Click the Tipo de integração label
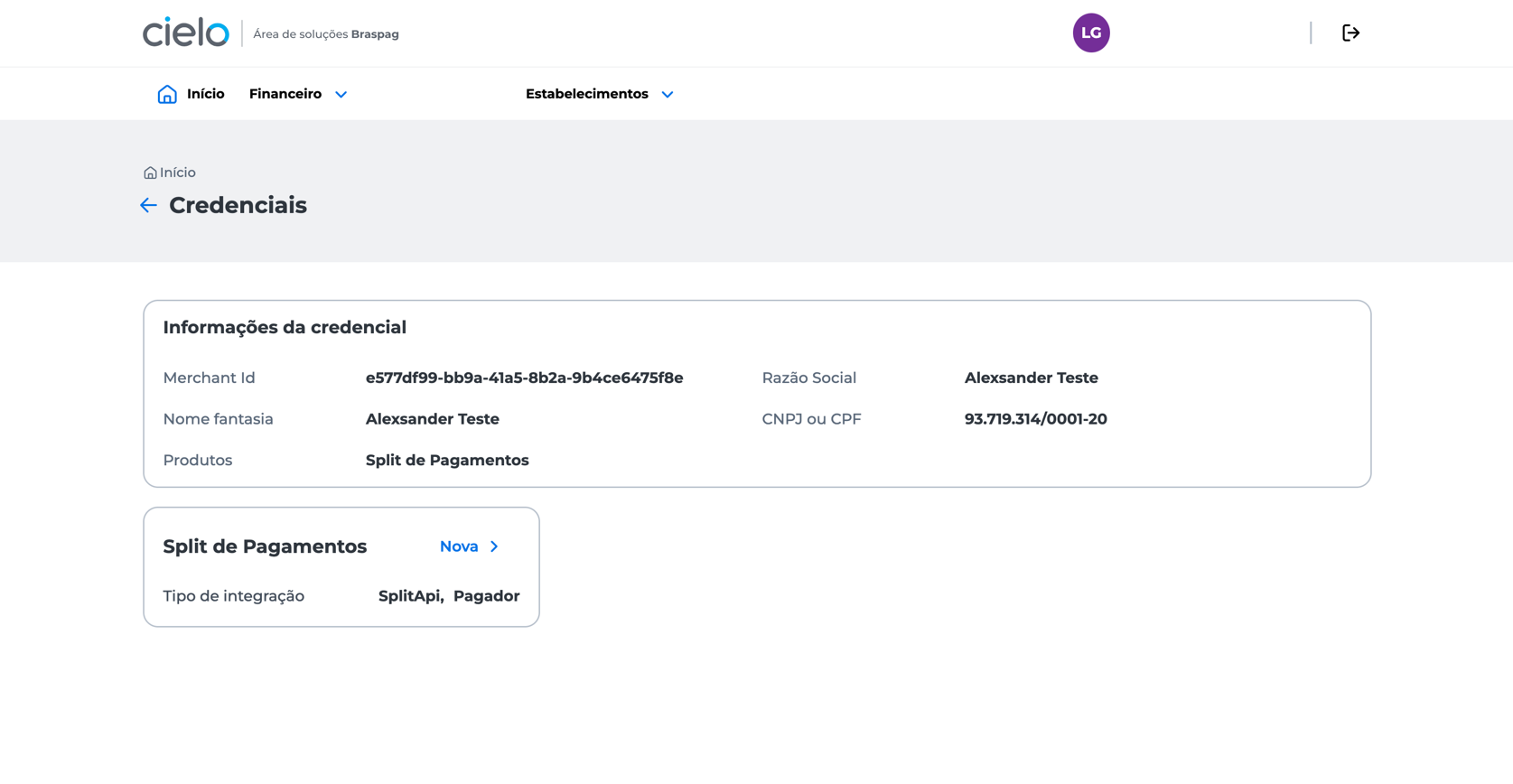Image resolution: width=1513 pixels, height=784 pixels. [233, 596]
